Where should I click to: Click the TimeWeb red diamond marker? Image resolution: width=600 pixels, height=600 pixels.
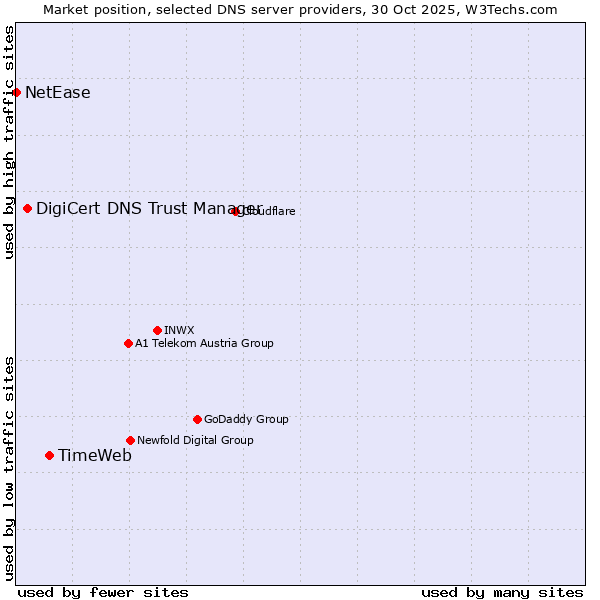coord(49,456)
